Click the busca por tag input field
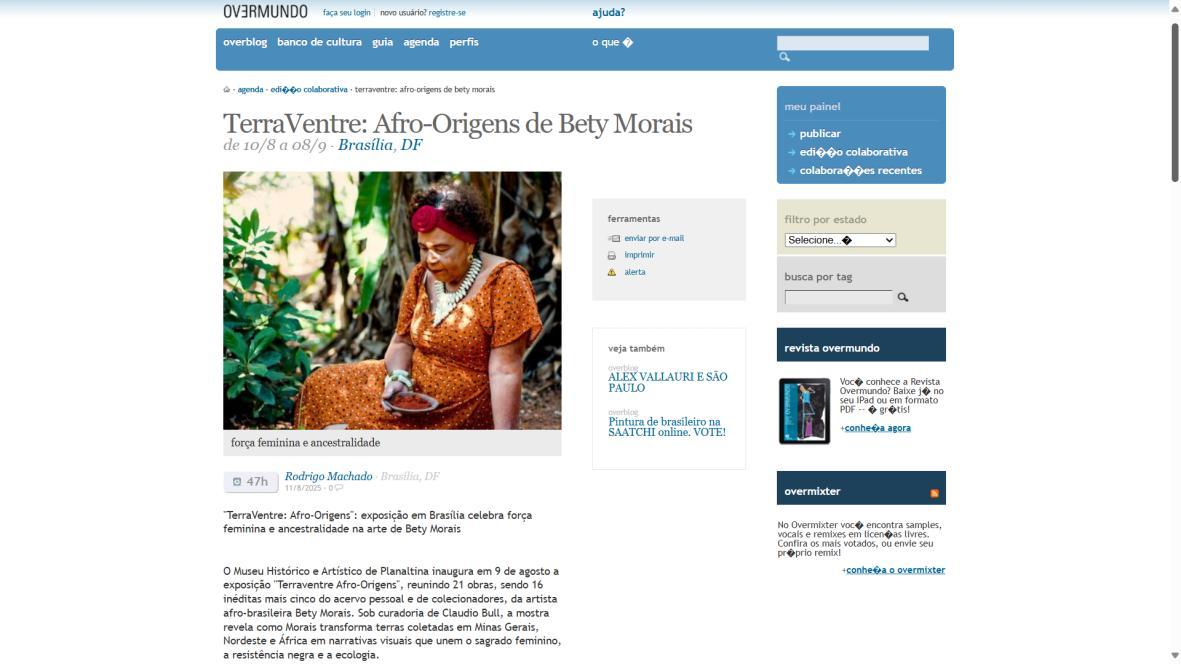The width and height of the screenshot is (1181, 664). click(x=838, y=297)
